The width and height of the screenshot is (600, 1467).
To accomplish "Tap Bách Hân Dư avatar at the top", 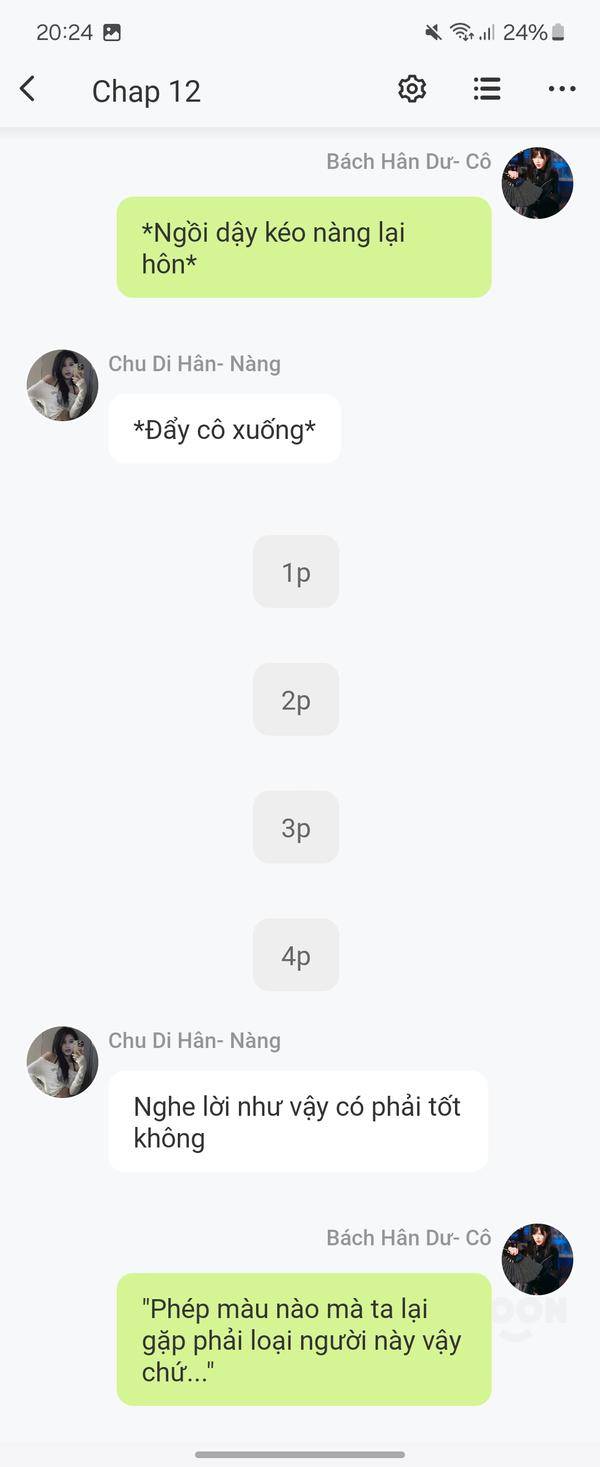I will [x=537, y=183].
